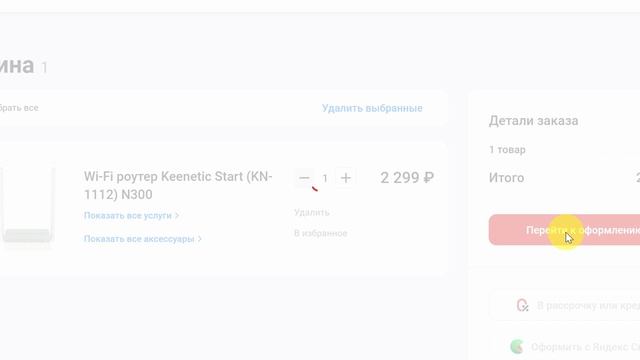
Task: Remove router via 'Удалить' link
Action: [x=312, y=213]
